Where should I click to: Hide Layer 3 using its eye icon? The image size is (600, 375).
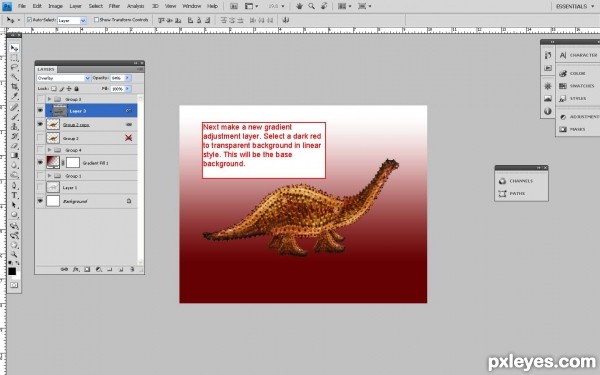coord(40,111)
